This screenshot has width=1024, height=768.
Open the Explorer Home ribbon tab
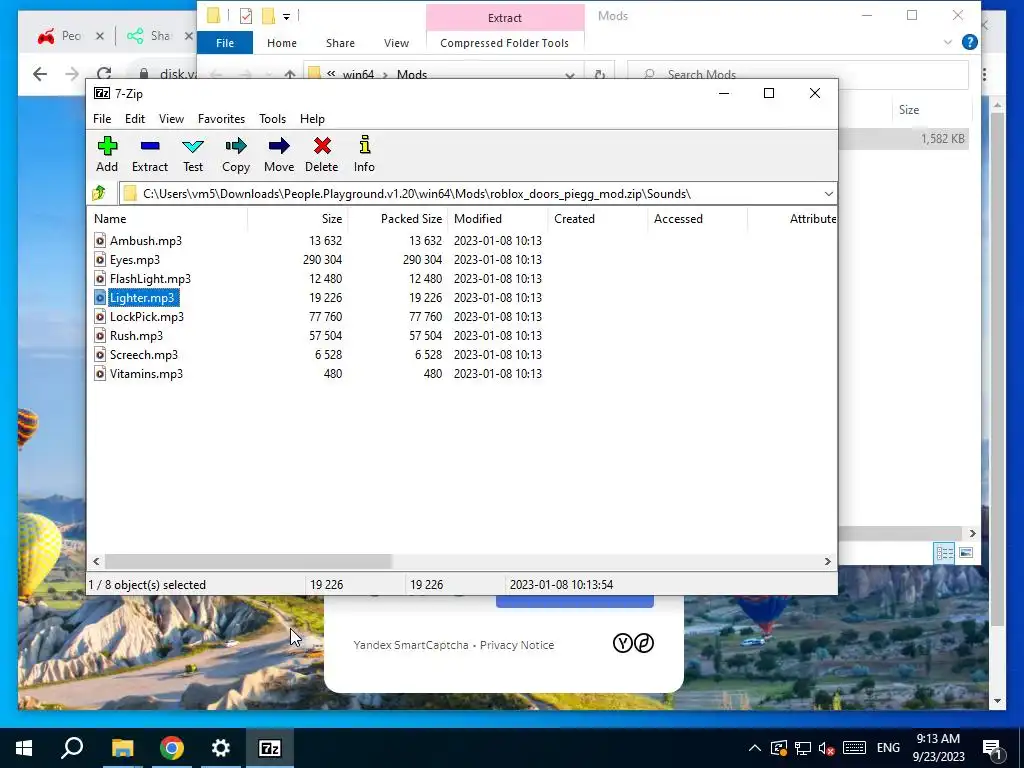(x=281, y=43)
